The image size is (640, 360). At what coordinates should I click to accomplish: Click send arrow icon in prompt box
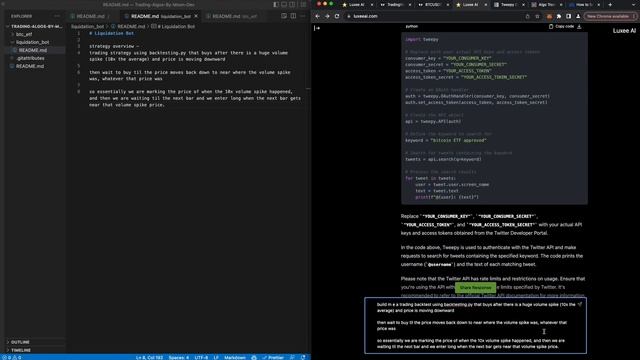tap(580, 304)
